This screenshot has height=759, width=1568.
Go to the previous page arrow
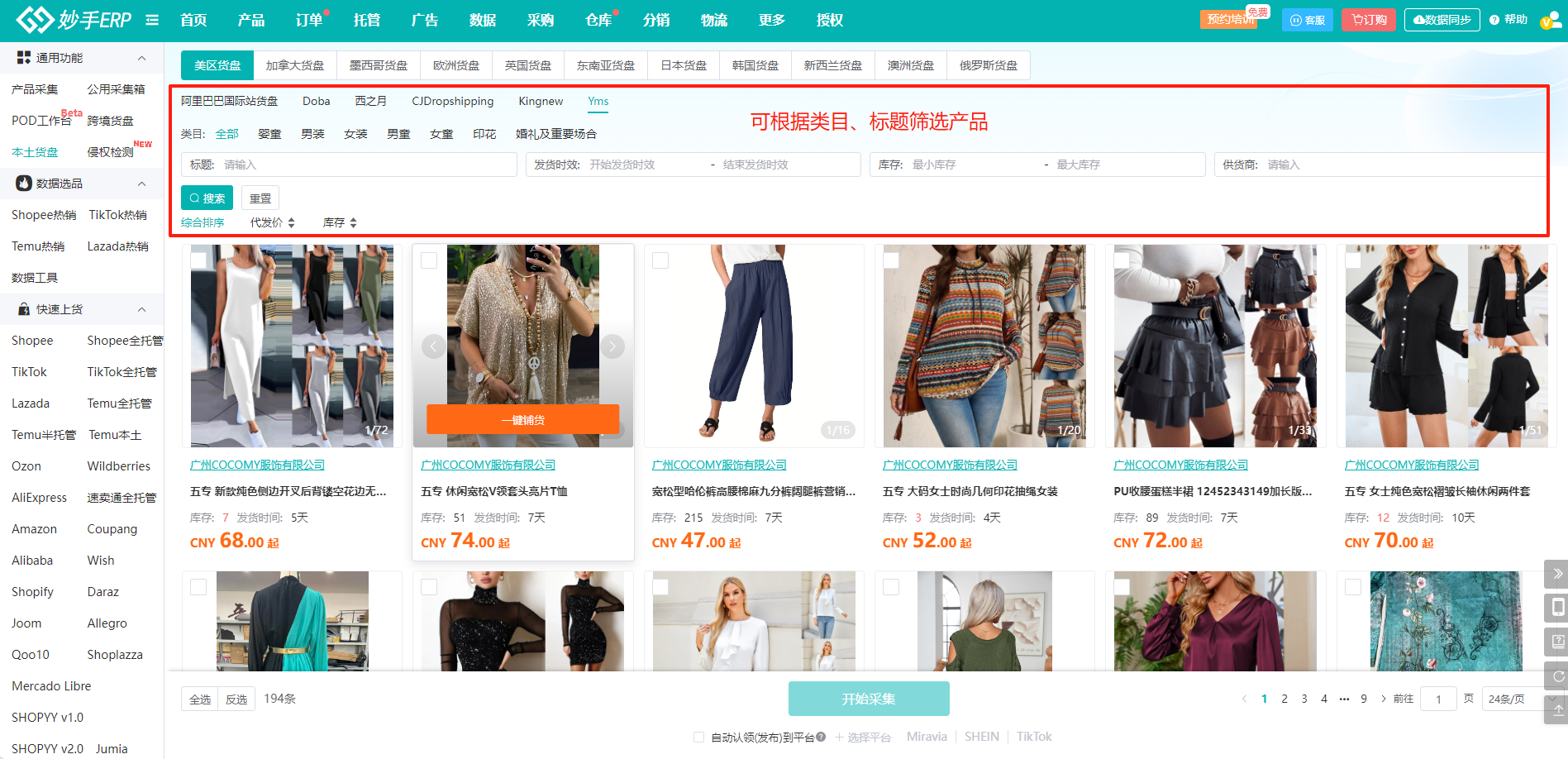click(x=1244, y=699)
